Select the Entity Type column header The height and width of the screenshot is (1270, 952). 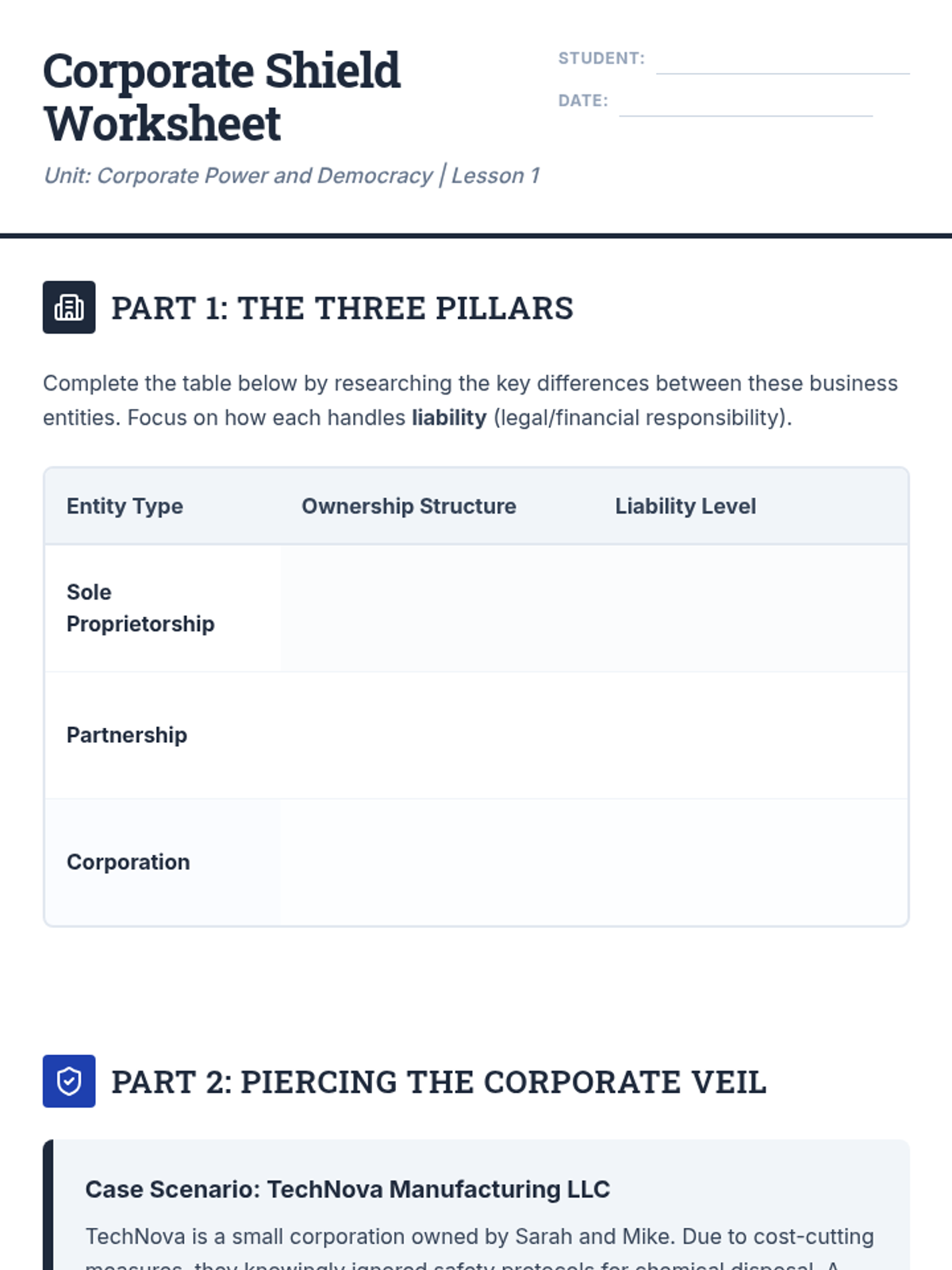(125, 506)
